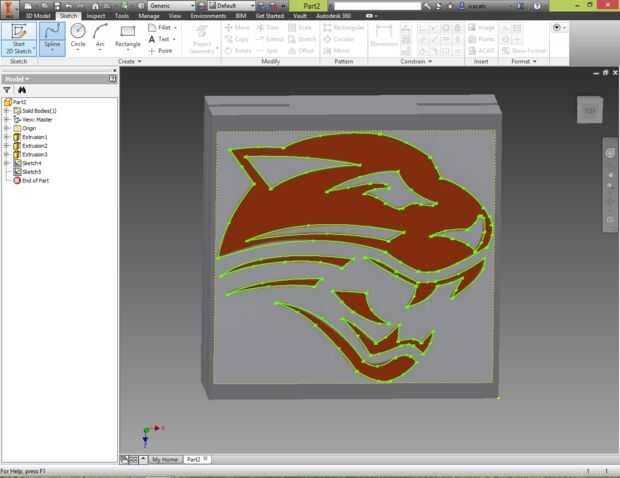Screen dimensions: 620x478
Task: Open the 3D Model ribbon tab
Action: pos(38,16)
